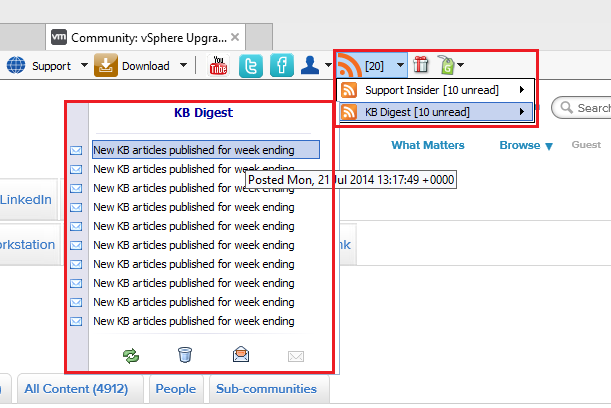611x408 pixels.
Task: Expand the user profile dropdown arrow
Action: pyautogui.click(x=328, y=65)
